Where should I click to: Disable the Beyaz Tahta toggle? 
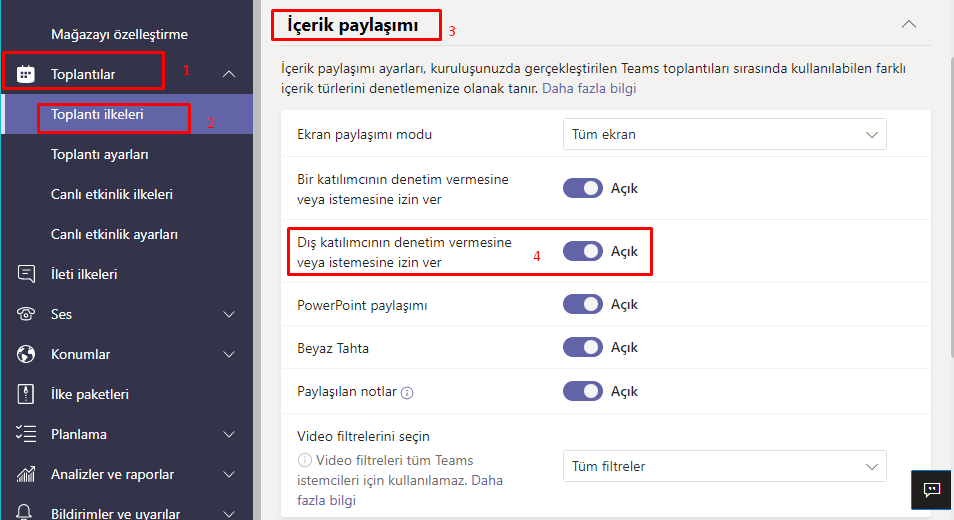(x=583, y=348)
